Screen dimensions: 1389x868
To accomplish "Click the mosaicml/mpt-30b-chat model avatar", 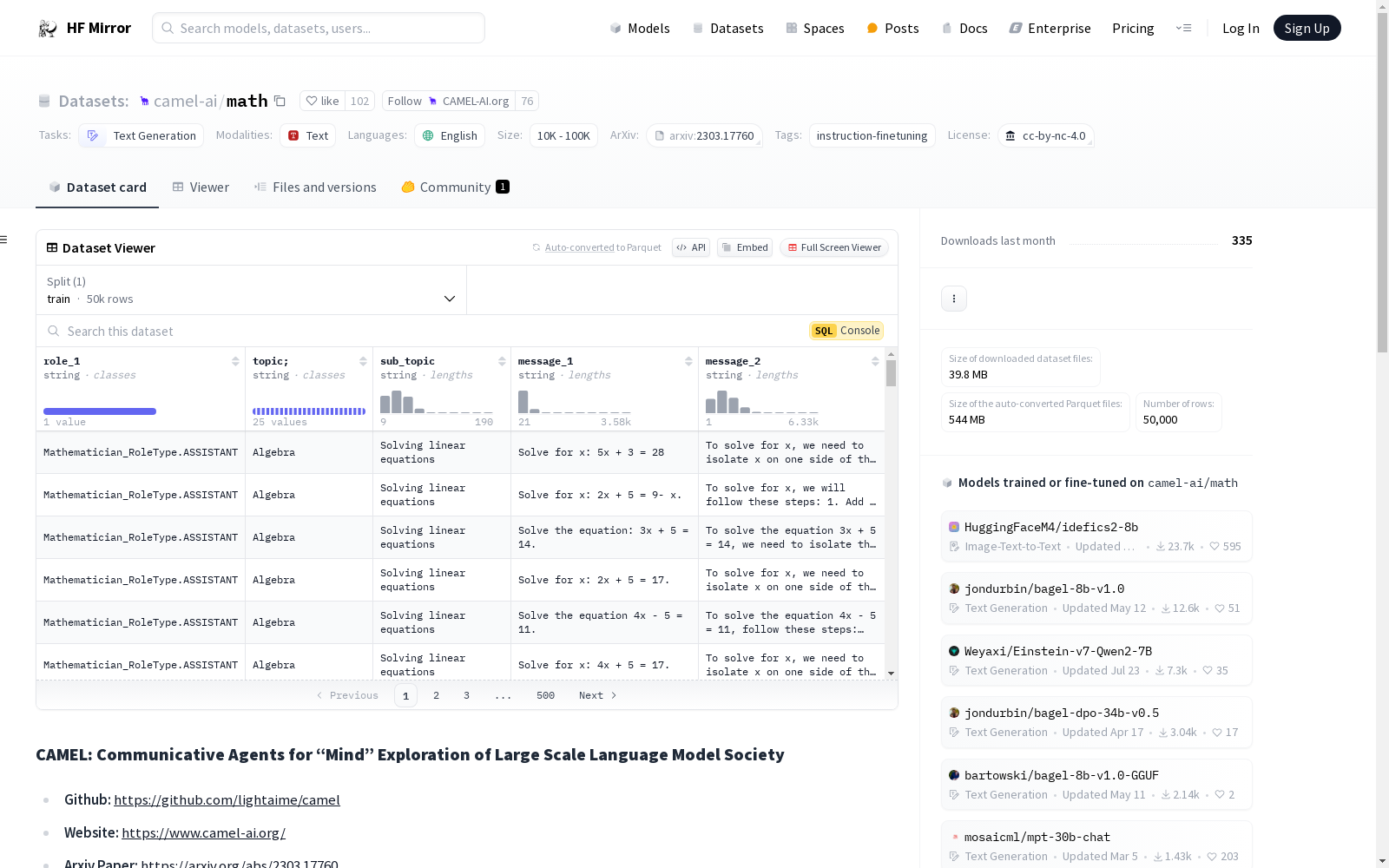I will (954, 837).
